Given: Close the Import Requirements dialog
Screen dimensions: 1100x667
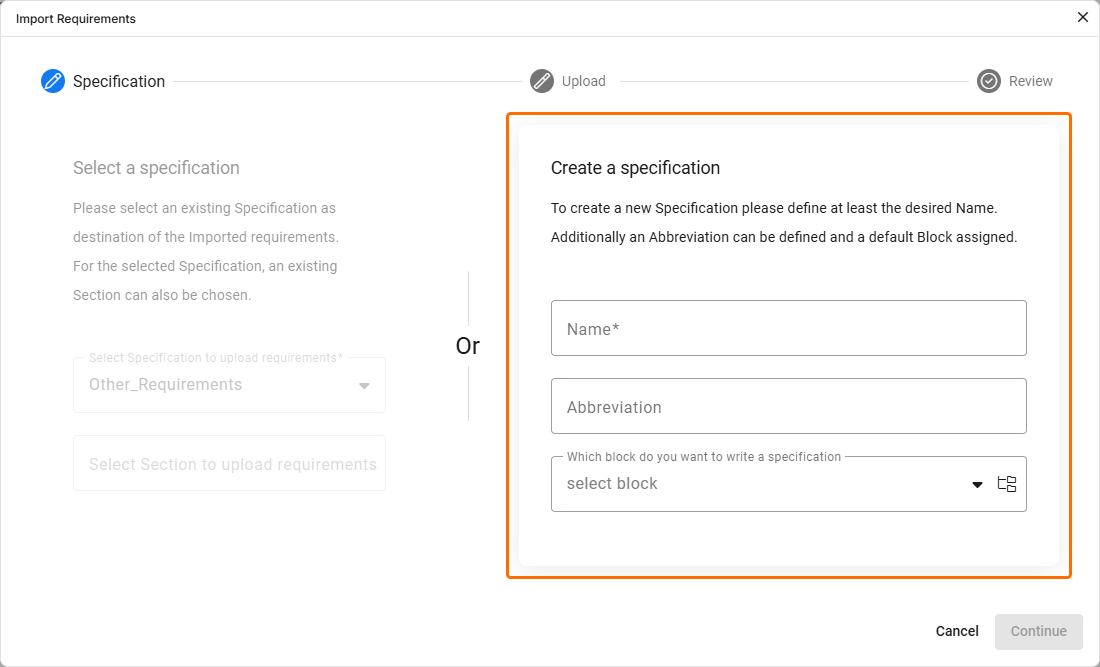Looking at the screenshot, I should pyautogui.click(x=1083, y=17).
